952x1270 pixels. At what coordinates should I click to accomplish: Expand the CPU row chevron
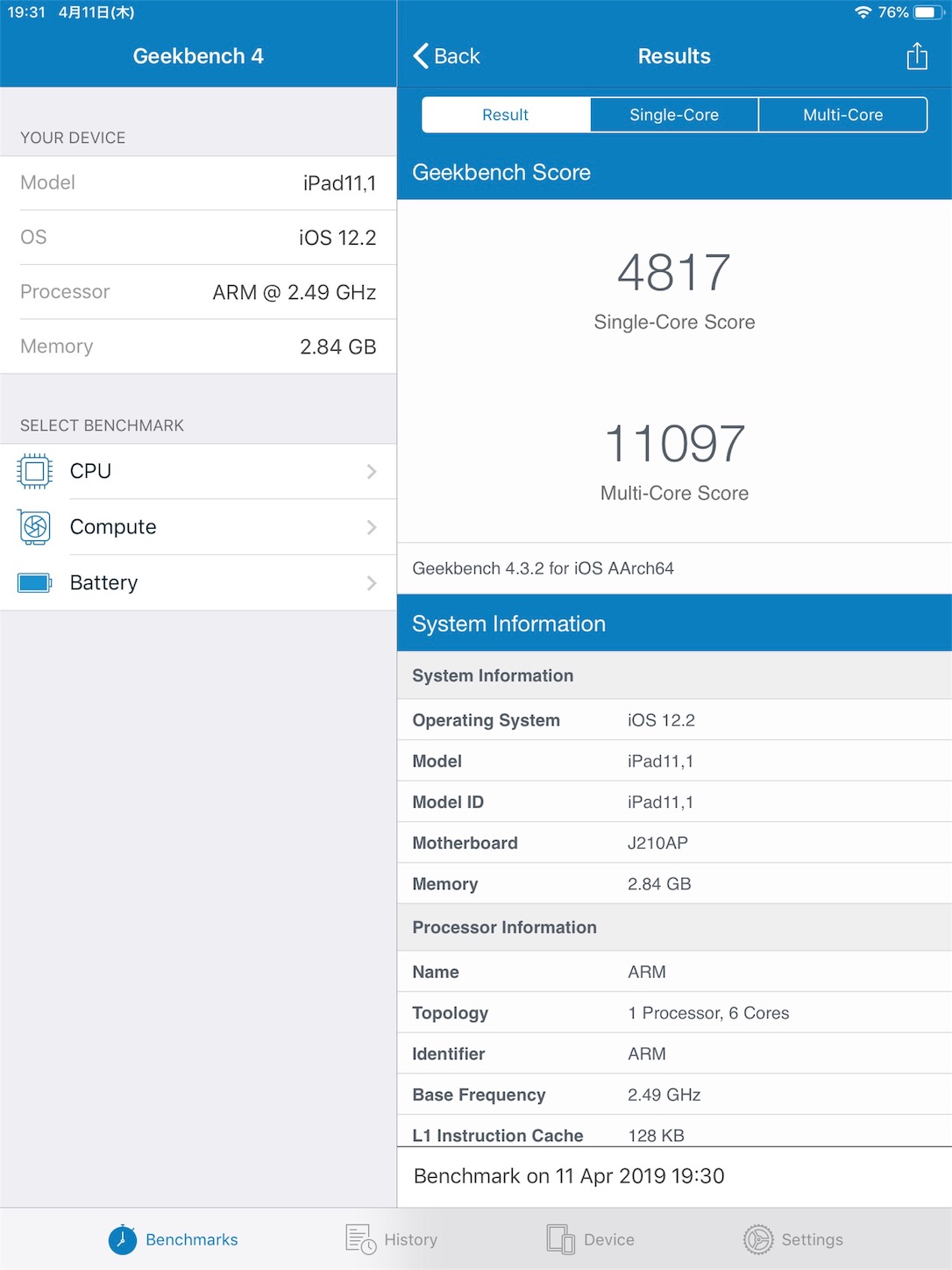[372, 472]
